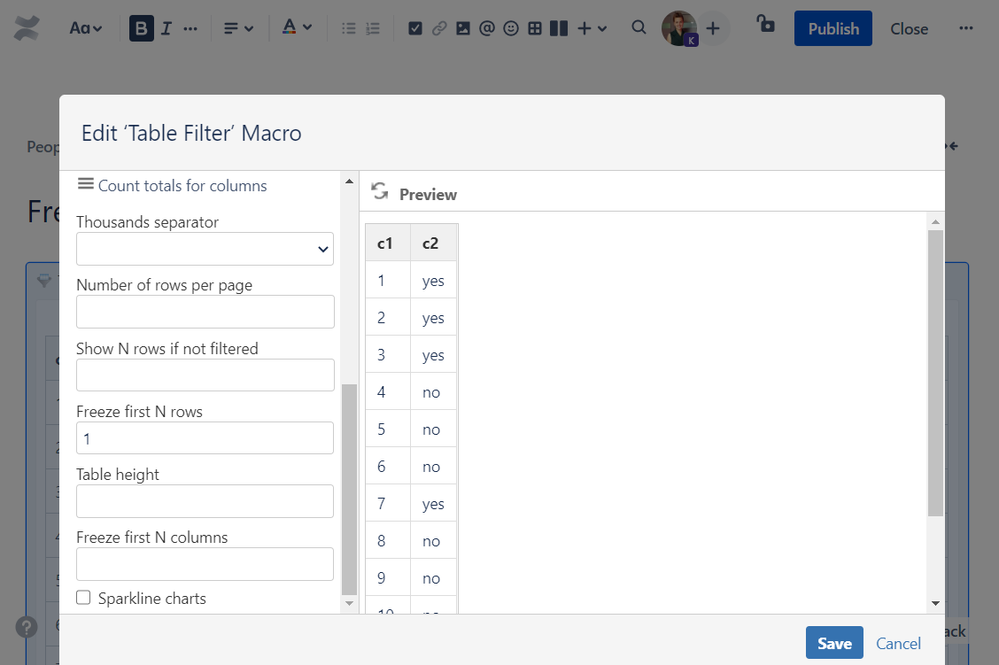This screenshot has height=665, width=999.
Task: Click Show N rows if not filtered field
Action: (205, 375)
